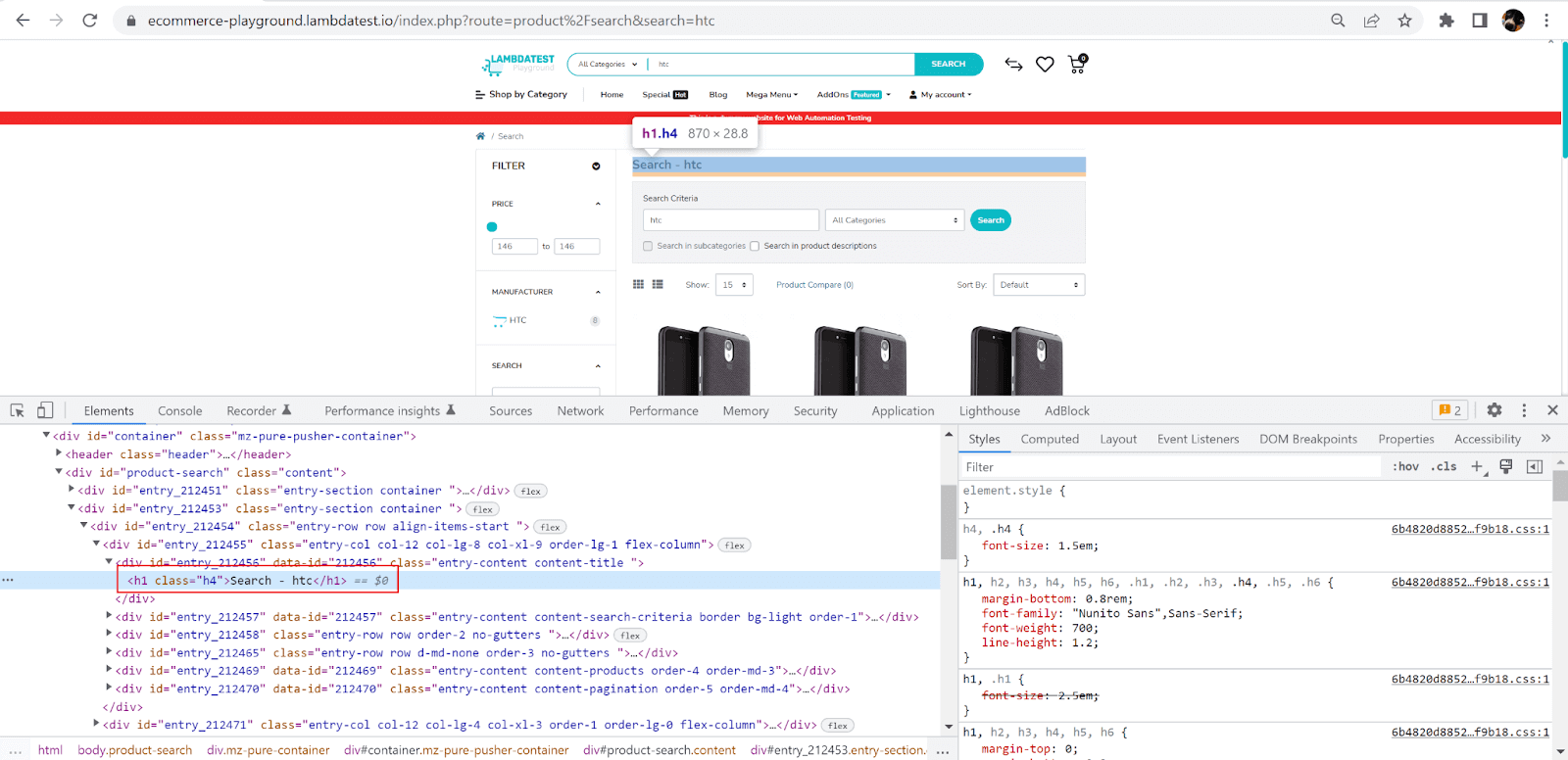Open the wishlist heart icon
Image resolution: width=1568 pixels, height=760 pixels.
[x=1045, y=64]
